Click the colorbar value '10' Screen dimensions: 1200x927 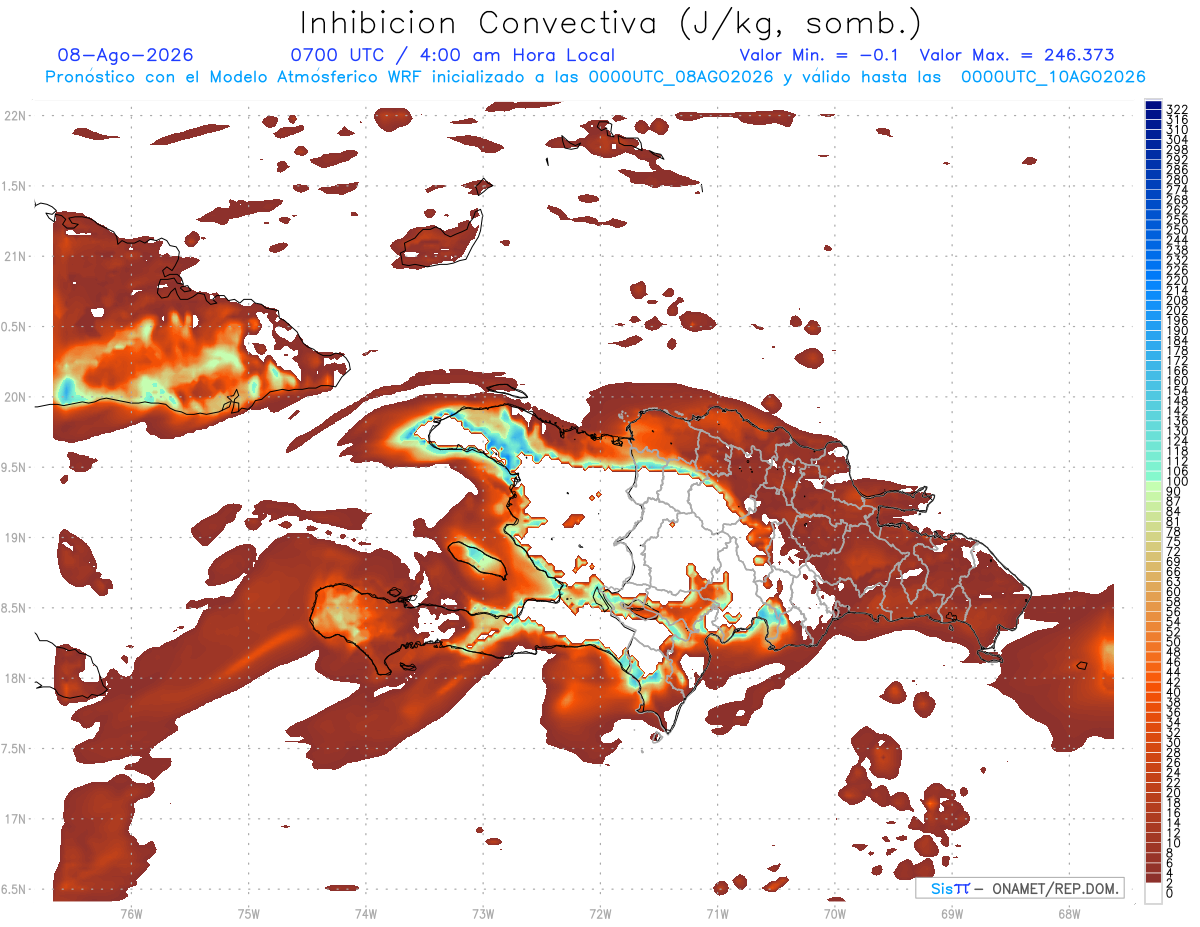point(1173,842)
